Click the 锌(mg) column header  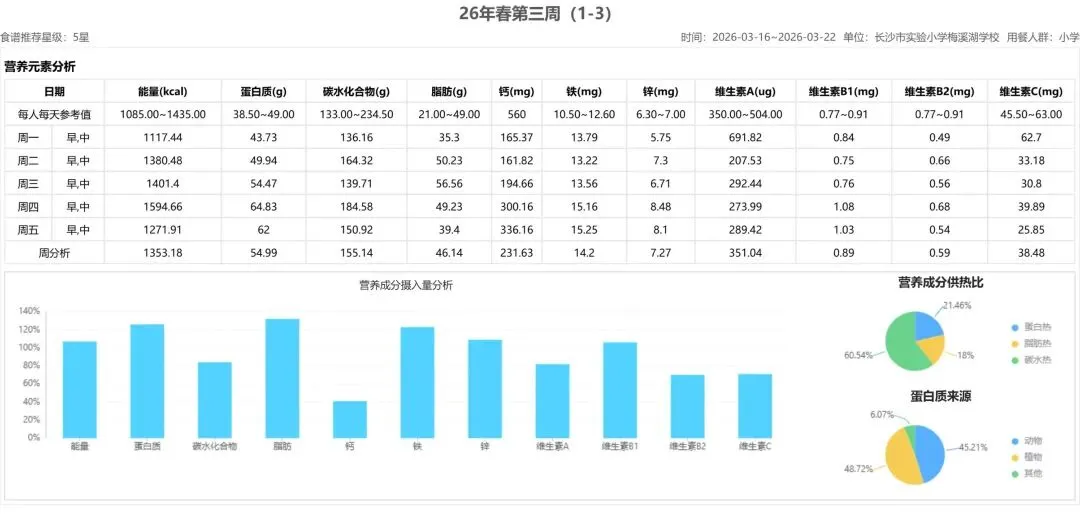click(x=660, y=91)
